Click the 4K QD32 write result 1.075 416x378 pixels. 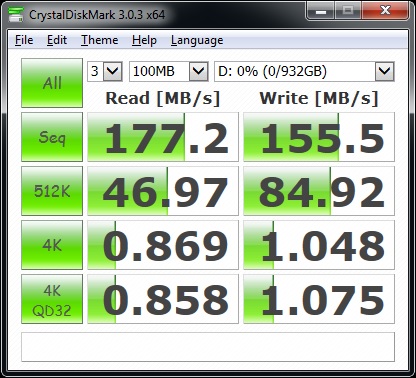click(319, 299)
